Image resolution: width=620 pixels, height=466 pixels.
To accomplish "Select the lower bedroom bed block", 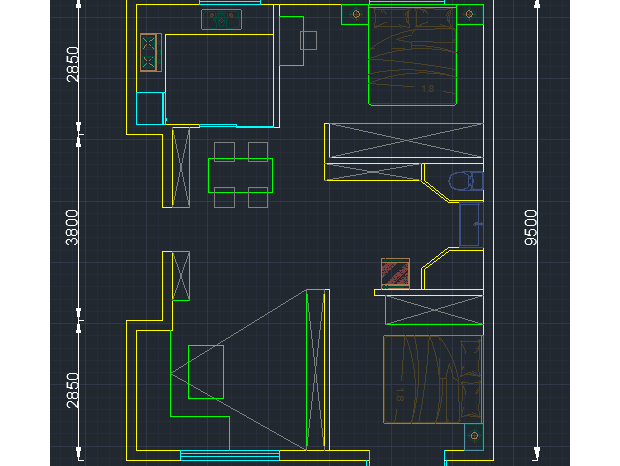I will coord(432,379).
